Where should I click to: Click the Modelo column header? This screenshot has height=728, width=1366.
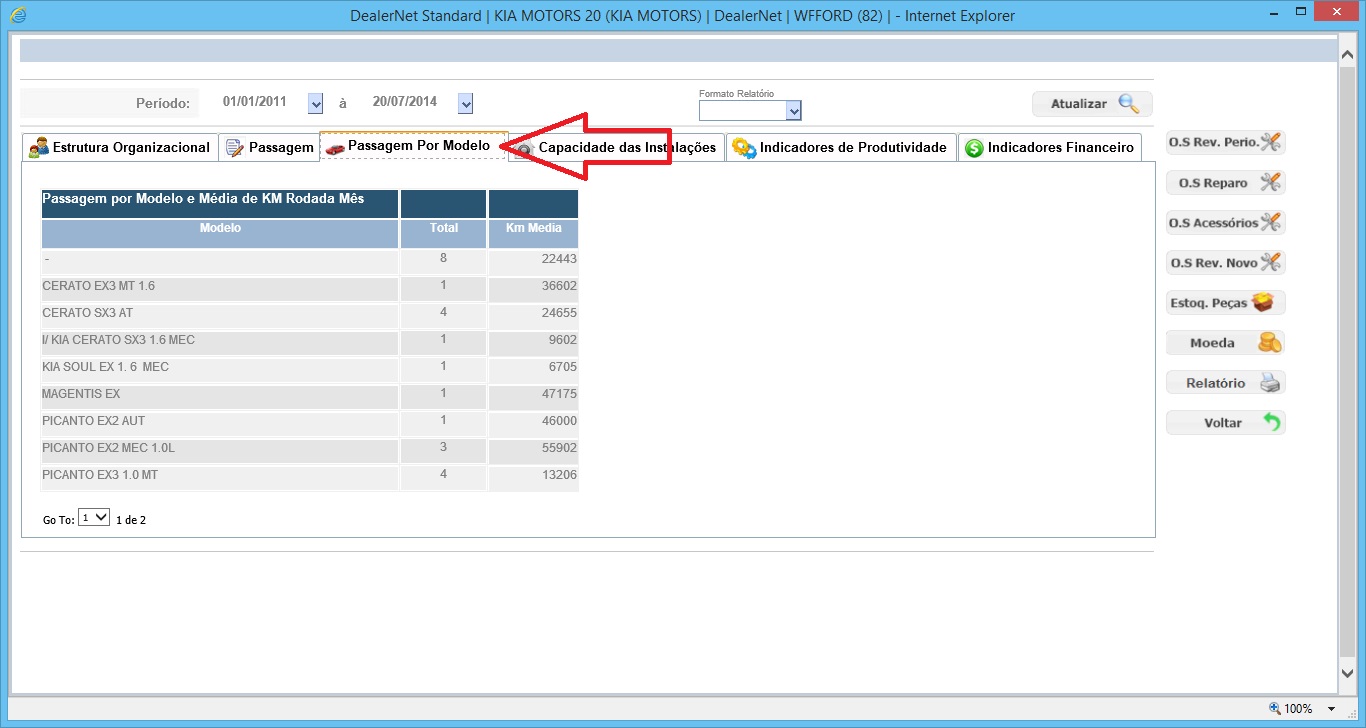coord(220,234)
